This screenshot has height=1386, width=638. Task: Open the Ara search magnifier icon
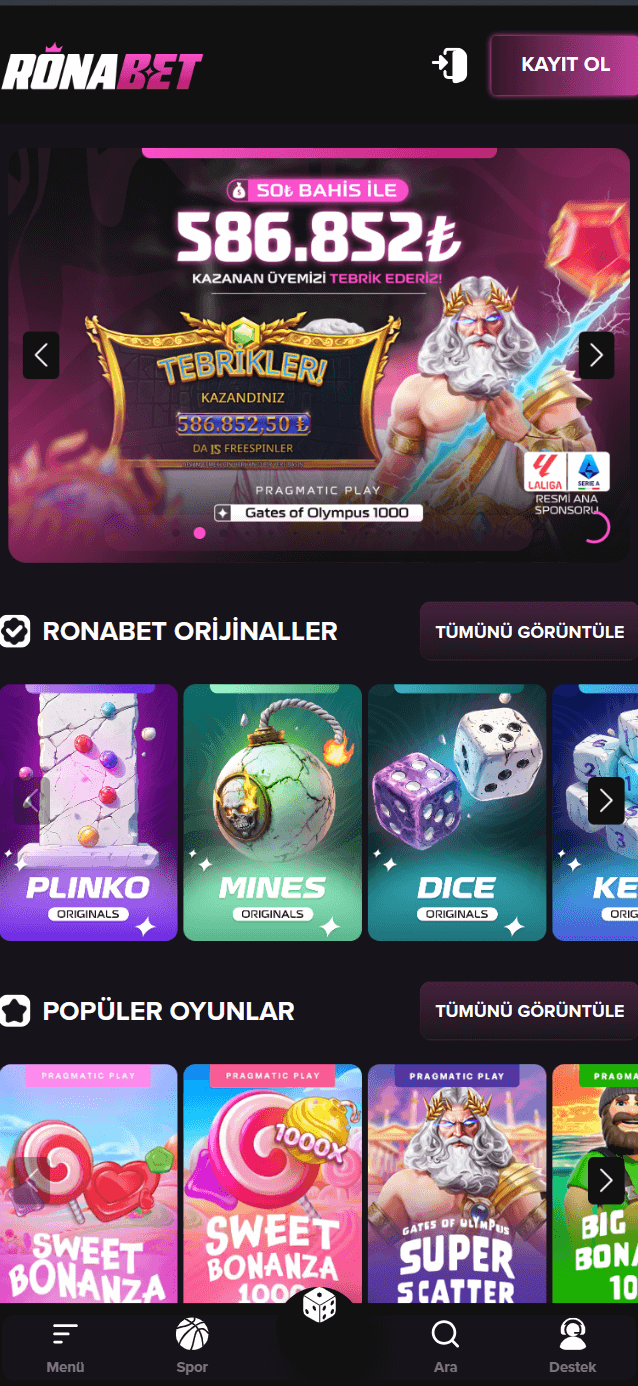coord(445,1334)
